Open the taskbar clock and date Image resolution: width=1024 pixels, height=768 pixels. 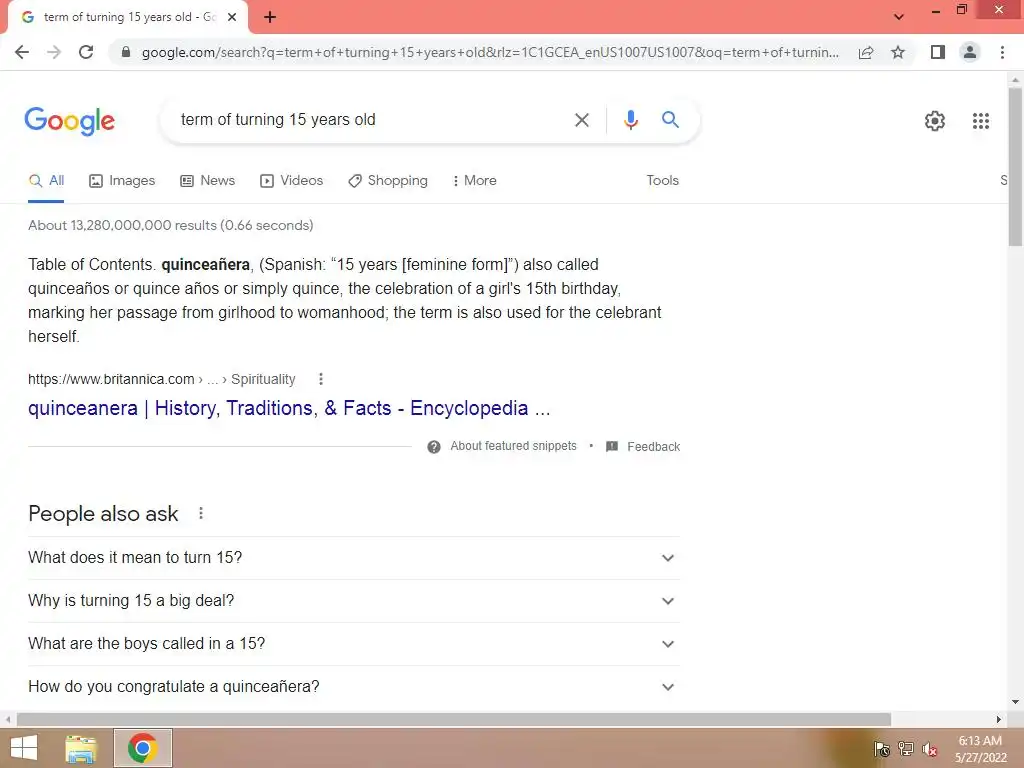980,749
